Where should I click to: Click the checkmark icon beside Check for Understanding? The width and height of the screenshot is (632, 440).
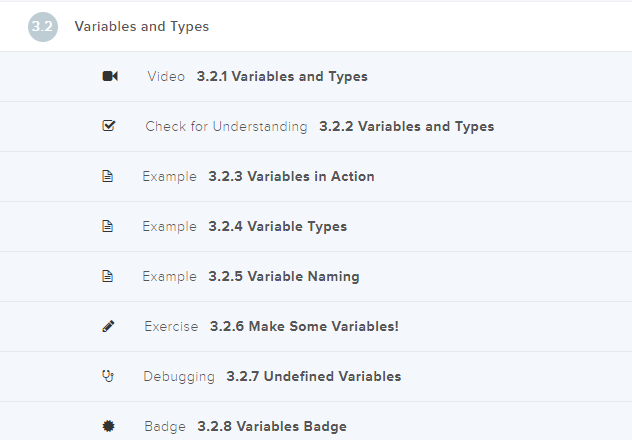(109, 127)
